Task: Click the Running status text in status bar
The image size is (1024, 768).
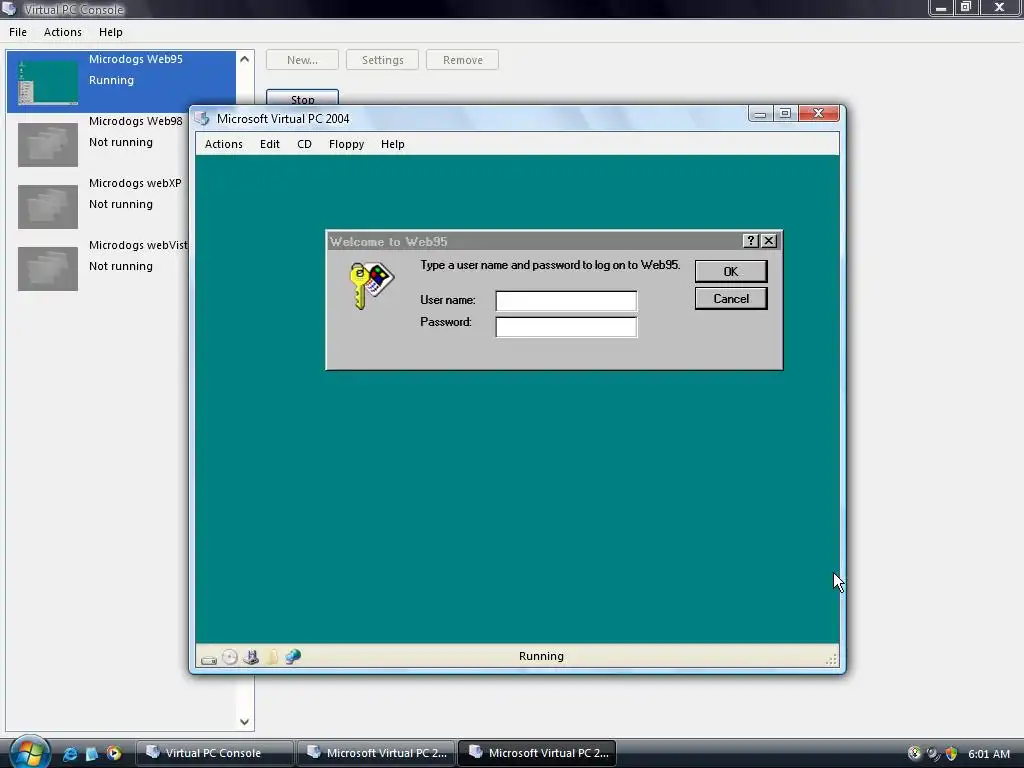Action: [541, 656]
